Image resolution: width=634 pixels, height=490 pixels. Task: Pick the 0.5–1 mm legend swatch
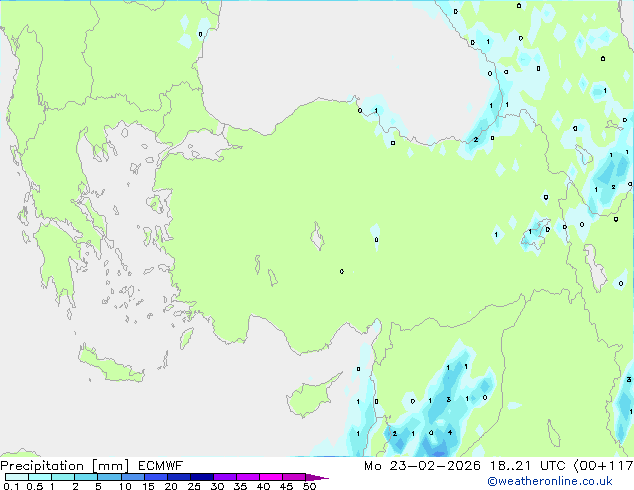[40, 477]
